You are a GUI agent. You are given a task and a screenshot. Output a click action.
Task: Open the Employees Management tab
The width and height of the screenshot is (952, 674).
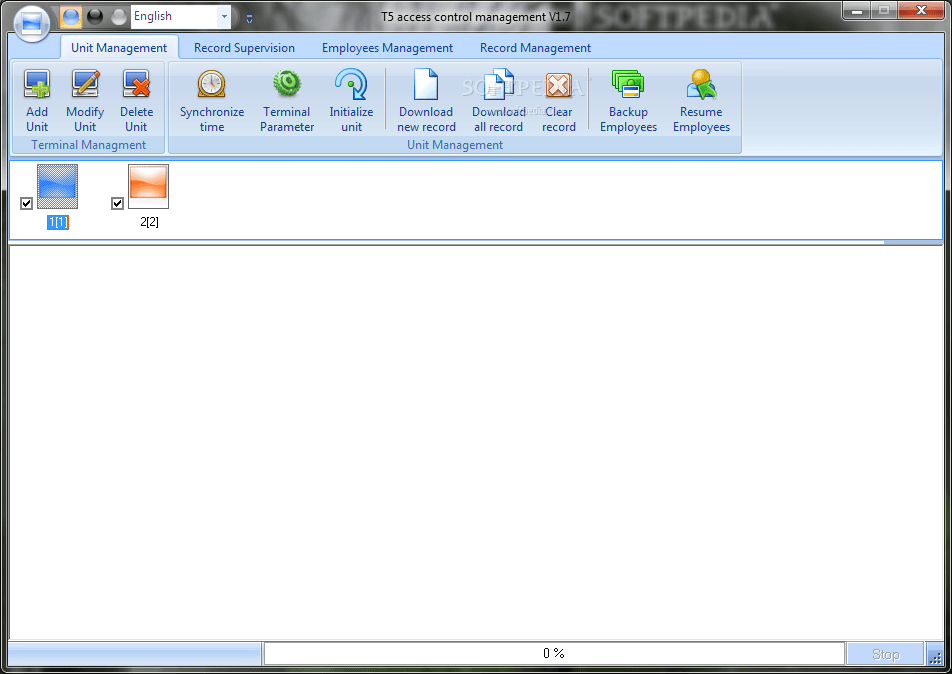point(387,47)
